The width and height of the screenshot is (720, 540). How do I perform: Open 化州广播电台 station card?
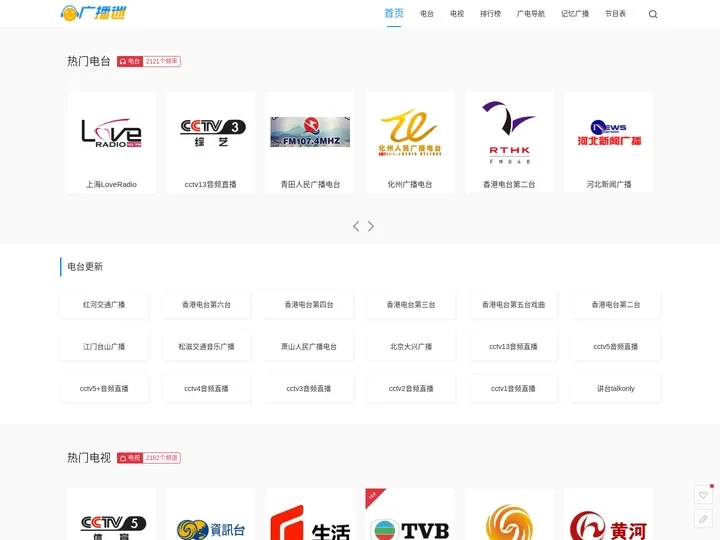point(410,142)
